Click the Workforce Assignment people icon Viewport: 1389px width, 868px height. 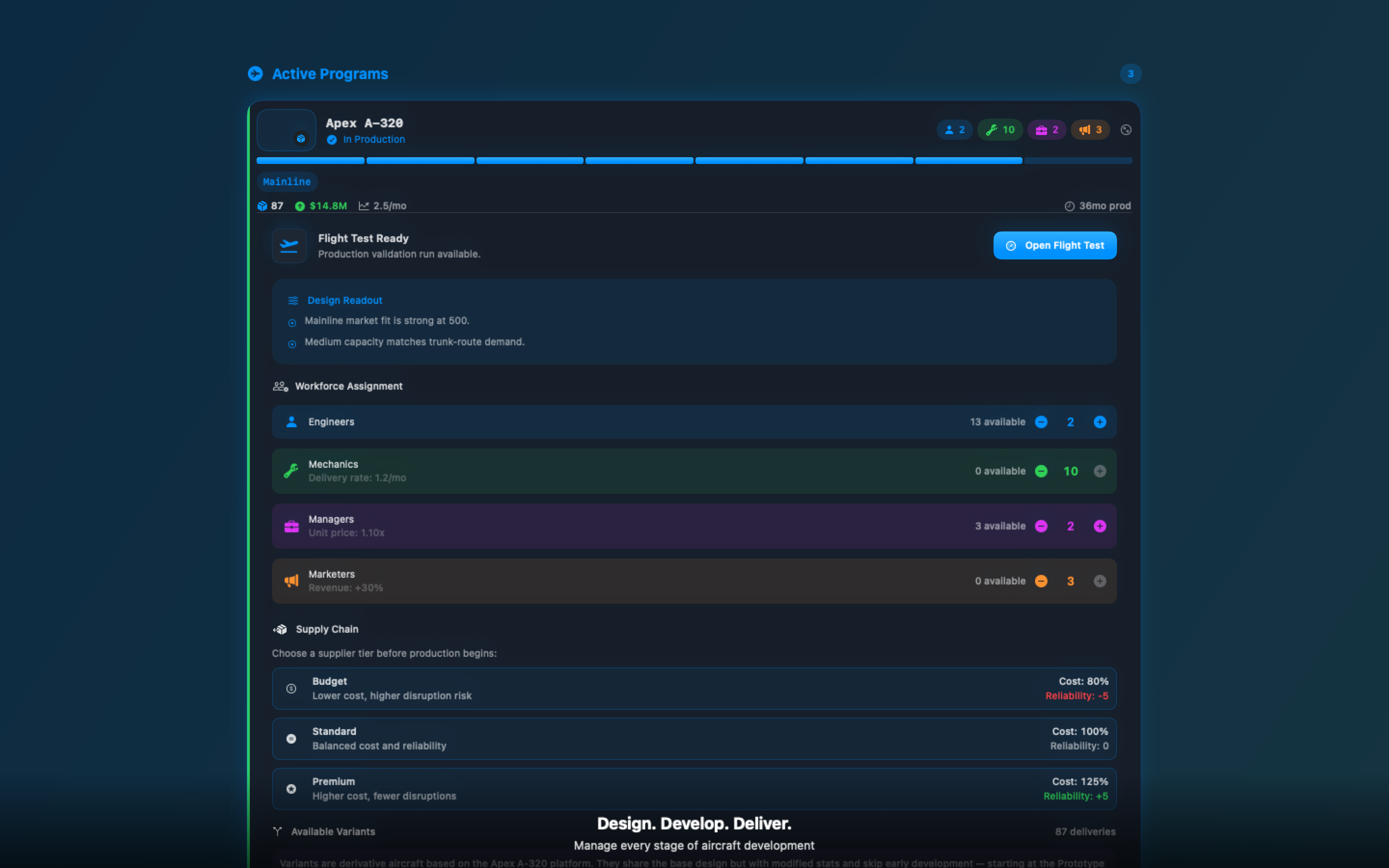[281, 386]
